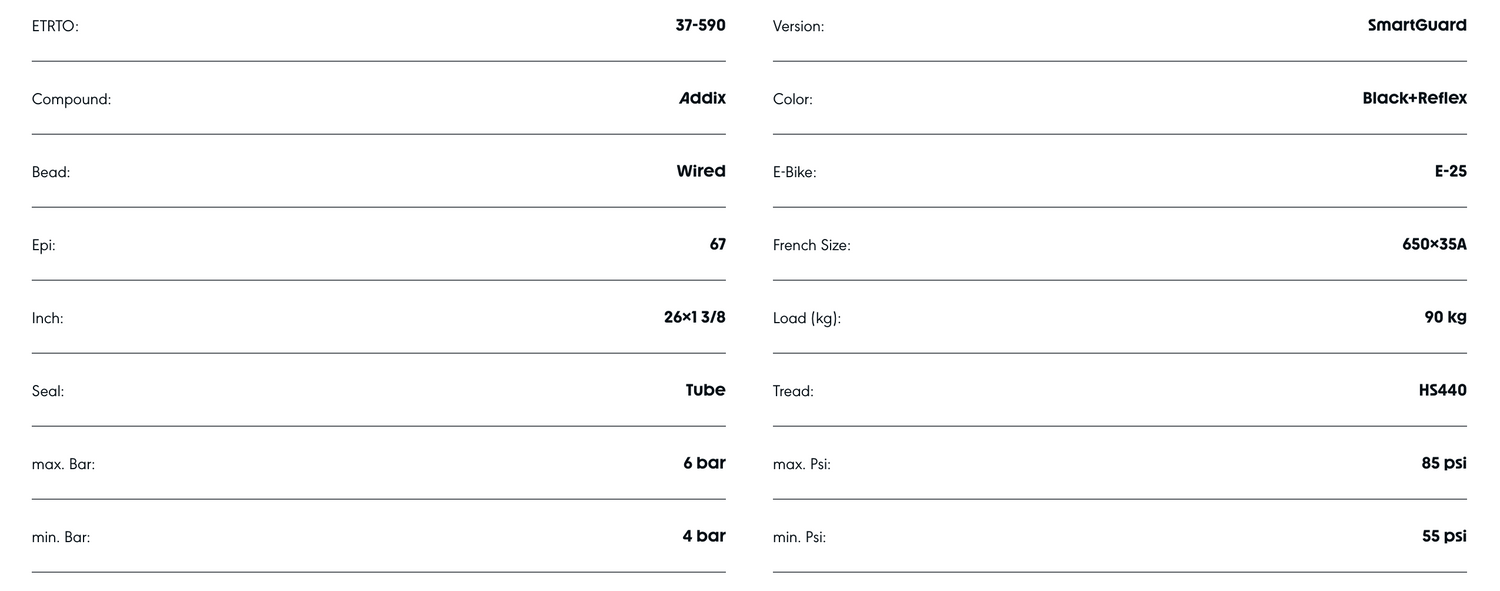
Task: Click the 90 kg load value
Action: (1445, 318)
